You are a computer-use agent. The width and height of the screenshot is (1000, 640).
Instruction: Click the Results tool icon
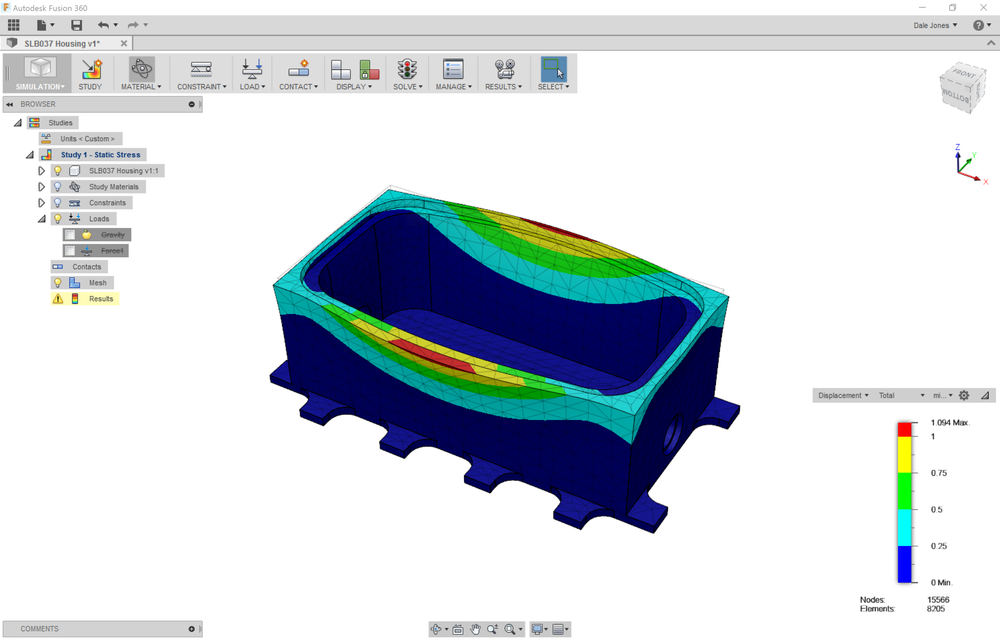coord(504,69)
